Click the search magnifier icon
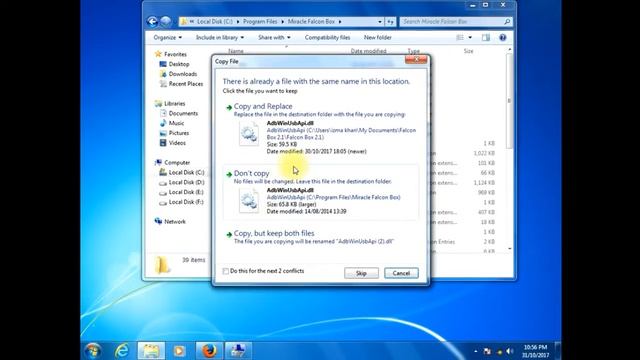This screenshot has width=640, height=360. click(507, 22)
